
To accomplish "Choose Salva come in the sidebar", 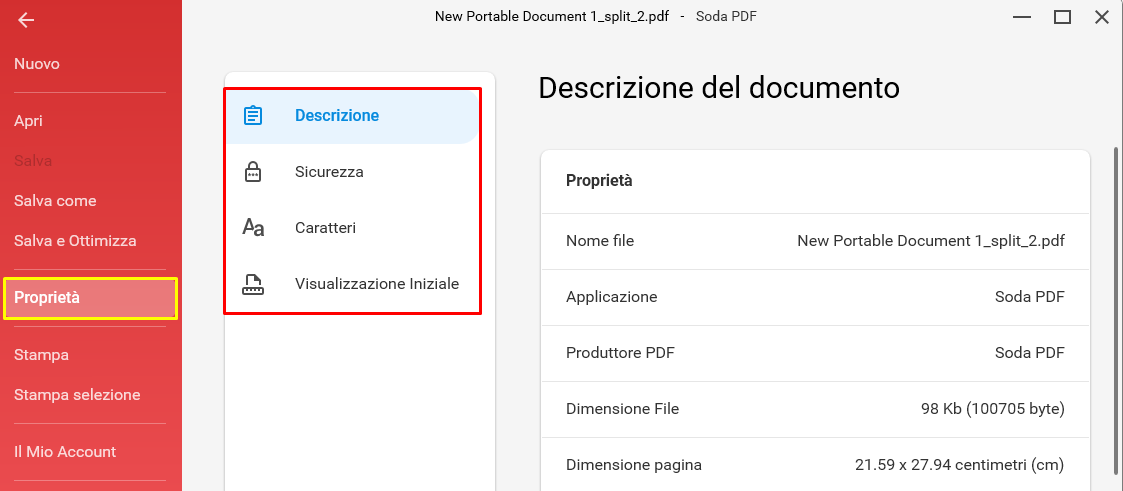I will click(x=55, y=201).
